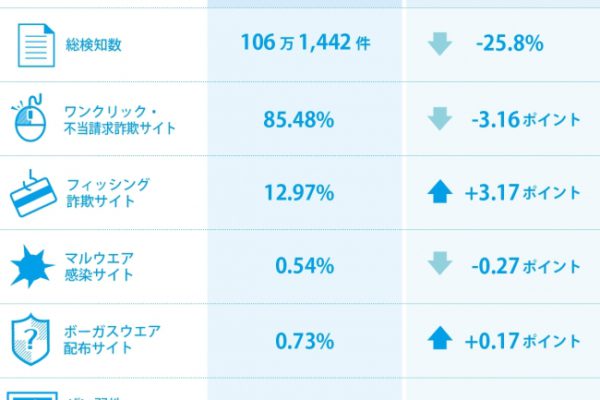Select the hooked credit card phishing icon
This screenshot has width=600, height=400.
click(x=33, y=194)
